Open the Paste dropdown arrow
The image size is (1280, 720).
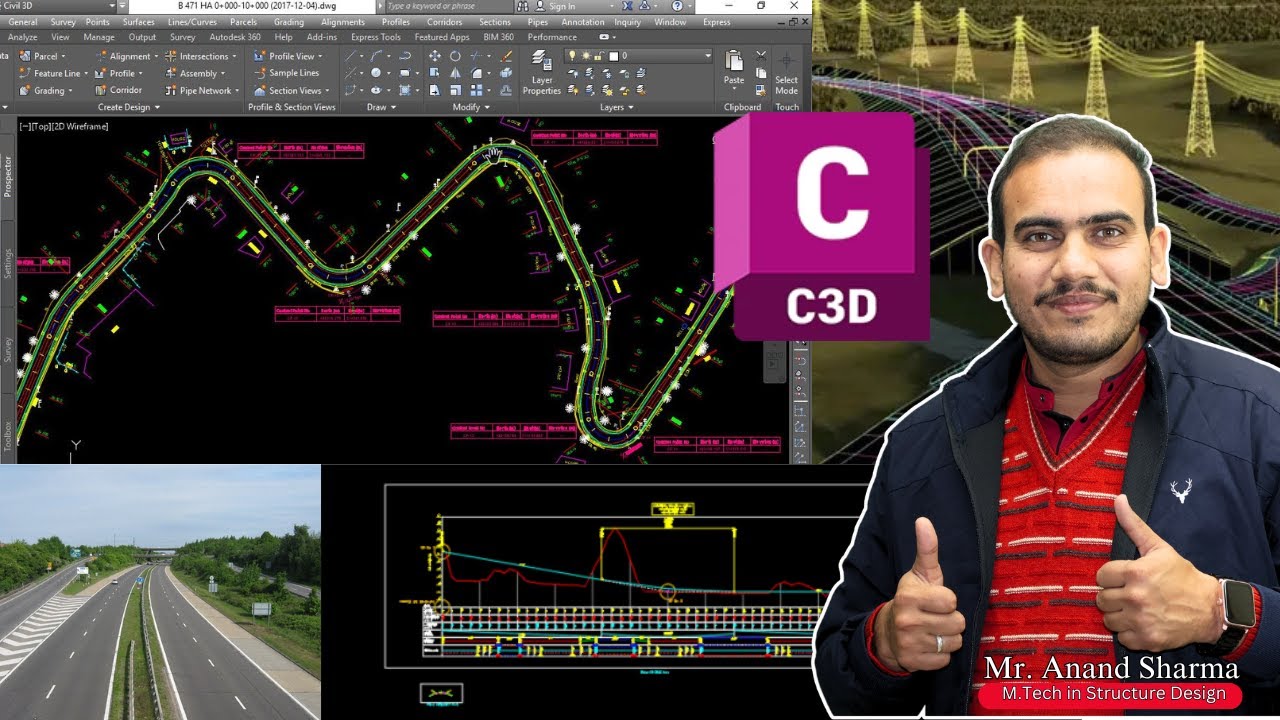734,89
